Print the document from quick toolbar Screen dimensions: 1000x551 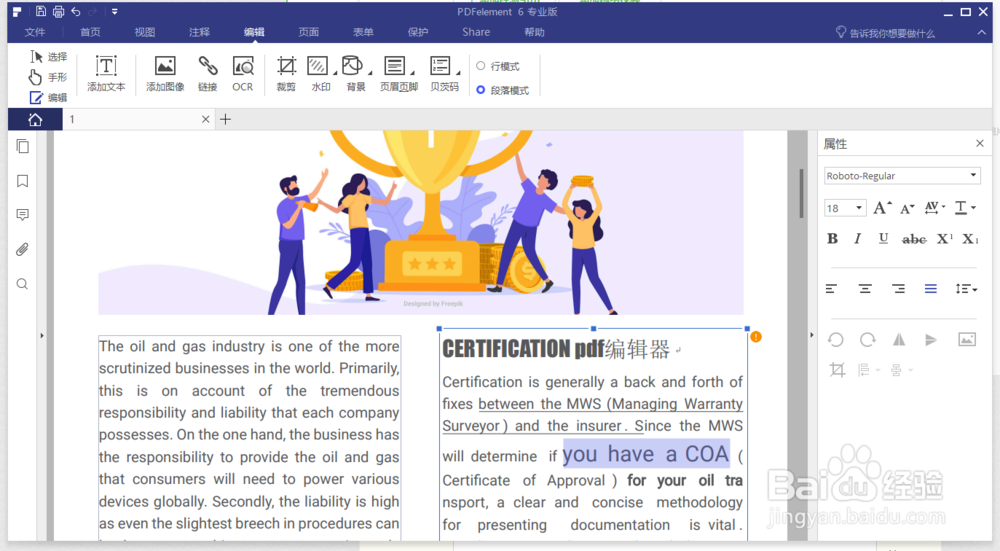pos(58,11)
